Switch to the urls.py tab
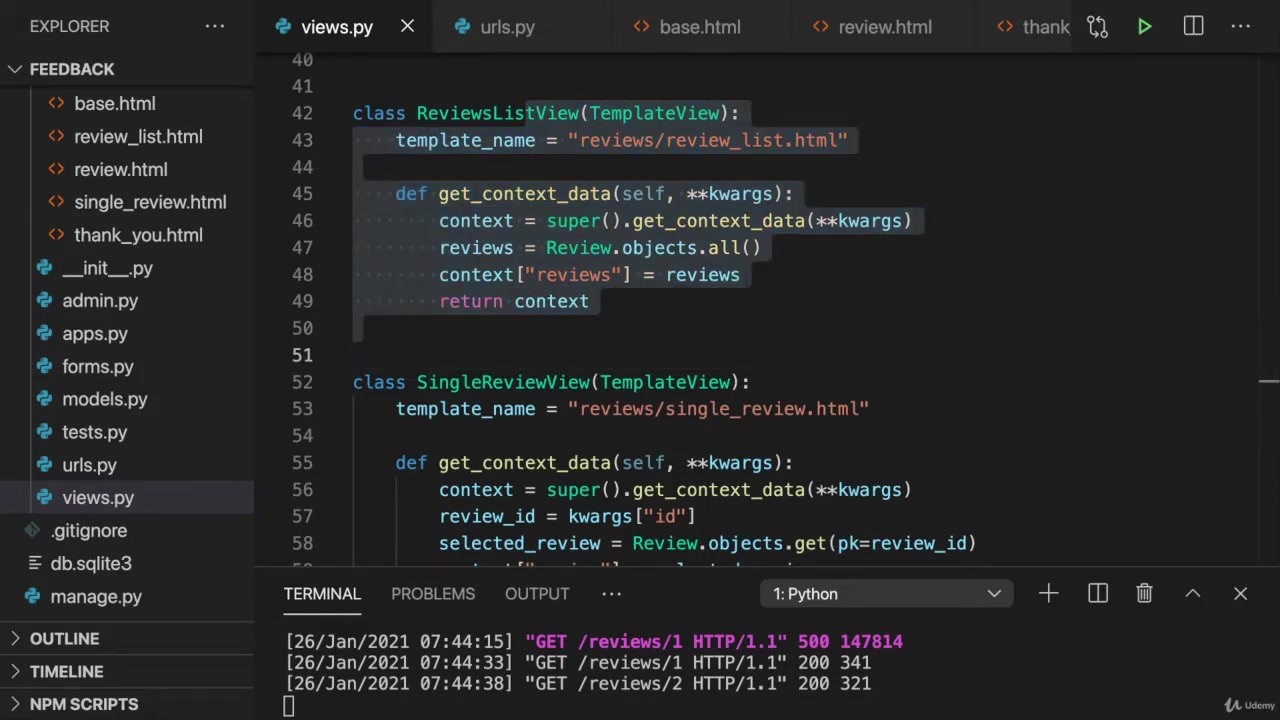Viewport: 1280px width, 720px height. 506,27
